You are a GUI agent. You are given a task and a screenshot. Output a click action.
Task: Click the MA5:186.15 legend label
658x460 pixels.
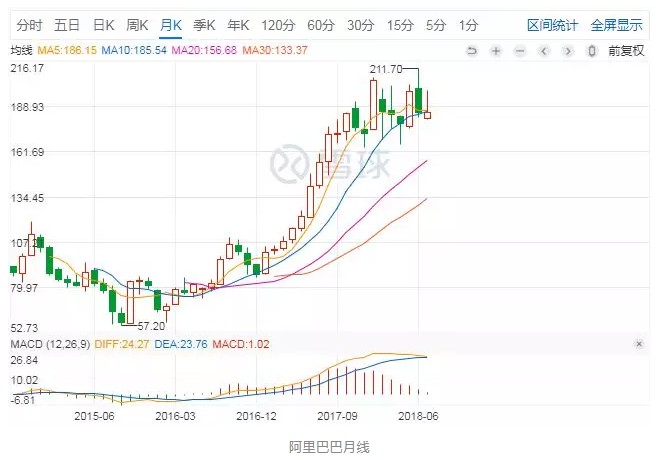[x=67, y=50]
